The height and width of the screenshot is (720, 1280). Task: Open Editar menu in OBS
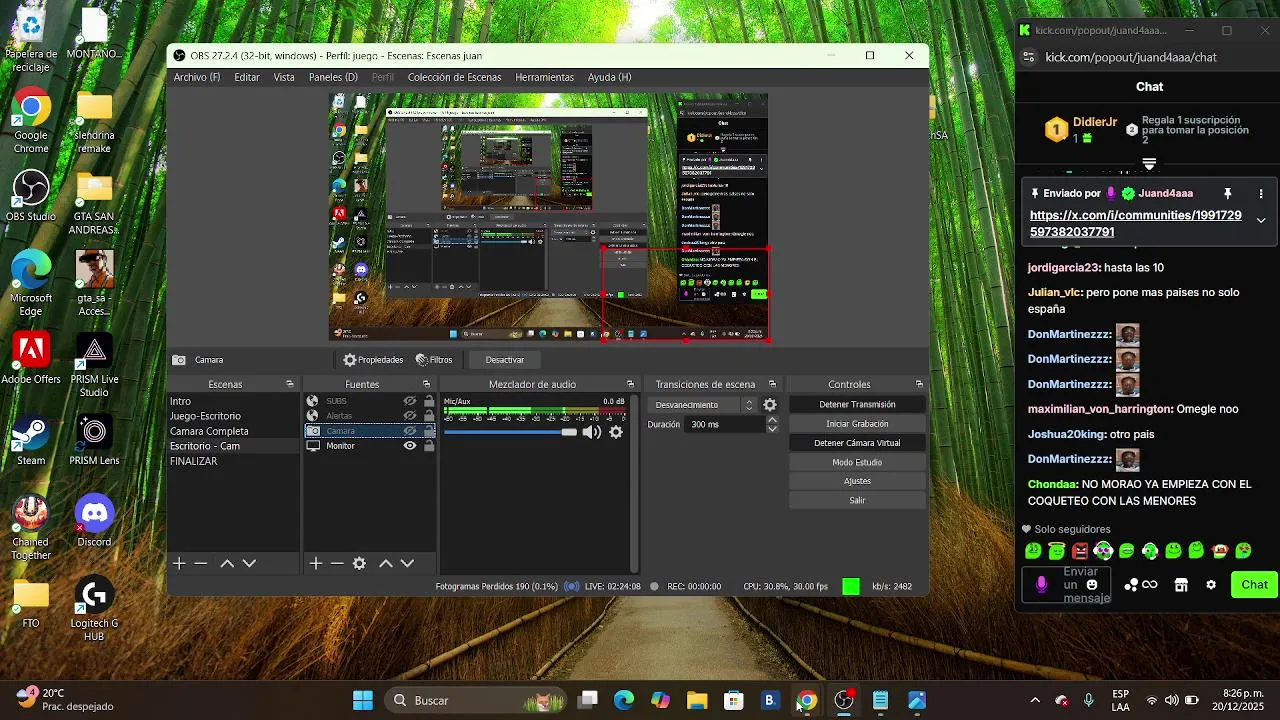[247, 77]
